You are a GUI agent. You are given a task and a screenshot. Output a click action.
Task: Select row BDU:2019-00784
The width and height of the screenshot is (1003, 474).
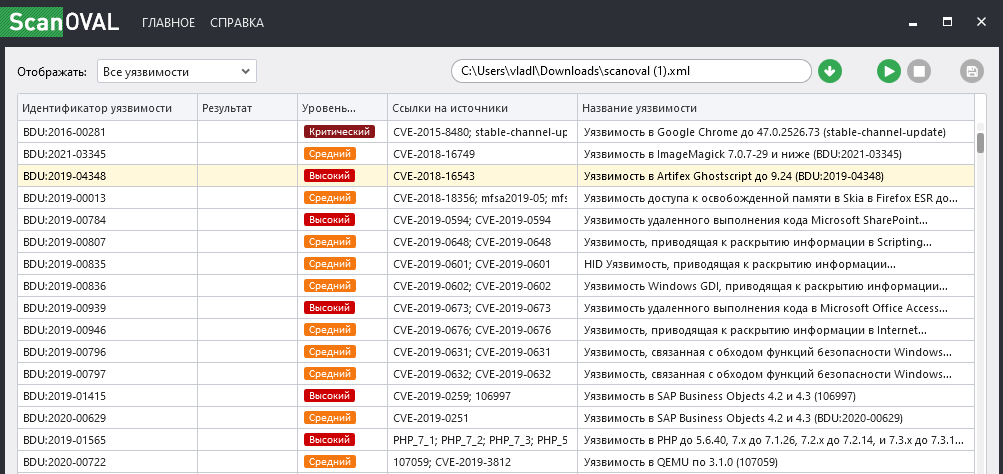tap(496, 219)
